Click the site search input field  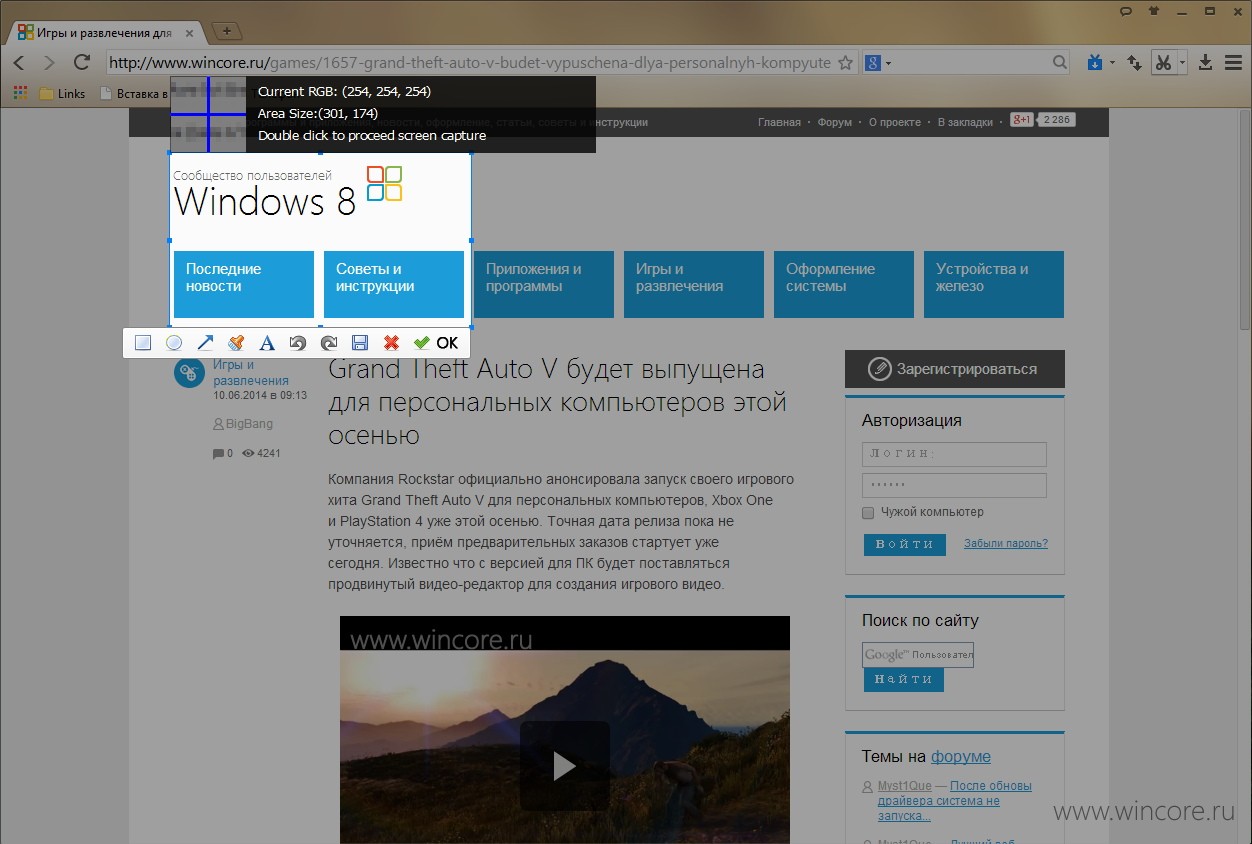918,655
